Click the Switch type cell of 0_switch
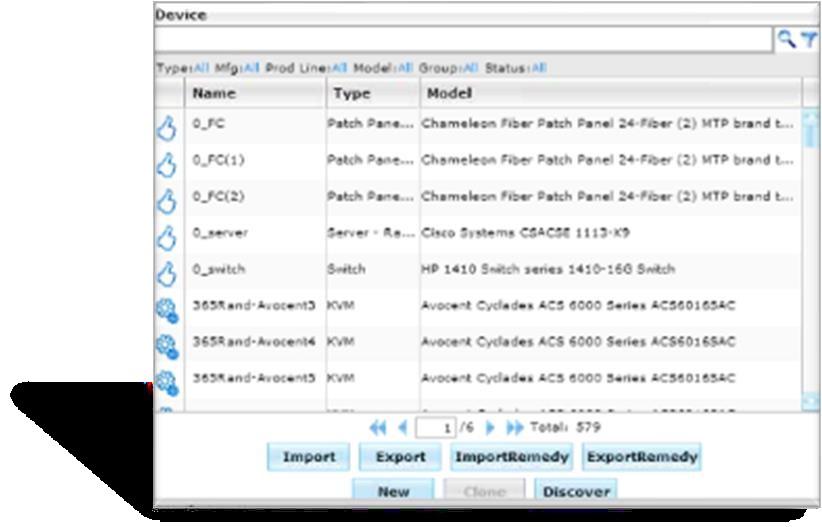This screenshot has height=527, width=822. click(x=347, y=269)
